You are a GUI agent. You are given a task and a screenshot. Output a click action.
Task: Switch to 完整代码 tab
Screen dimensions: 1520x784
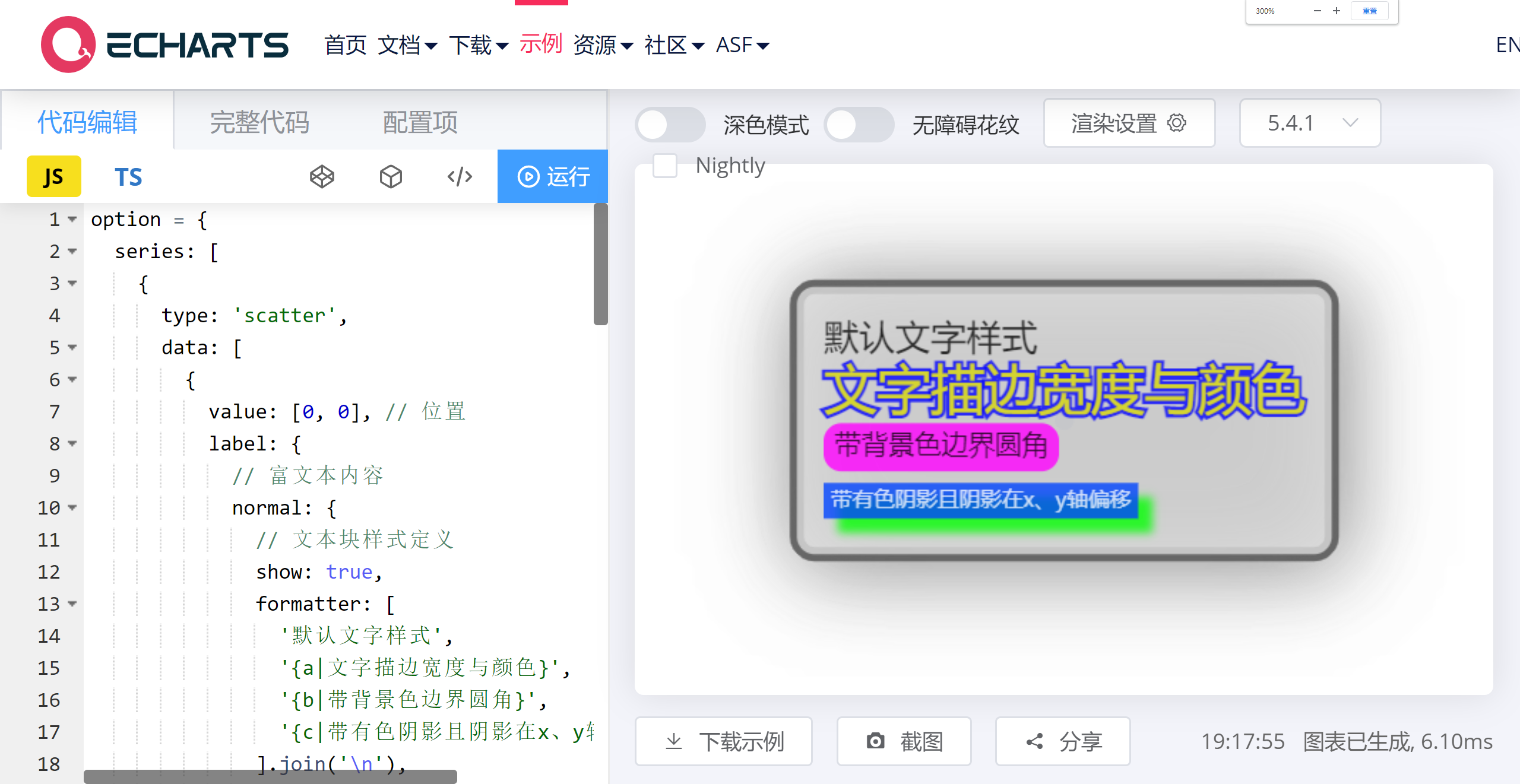tap(259, 122)
